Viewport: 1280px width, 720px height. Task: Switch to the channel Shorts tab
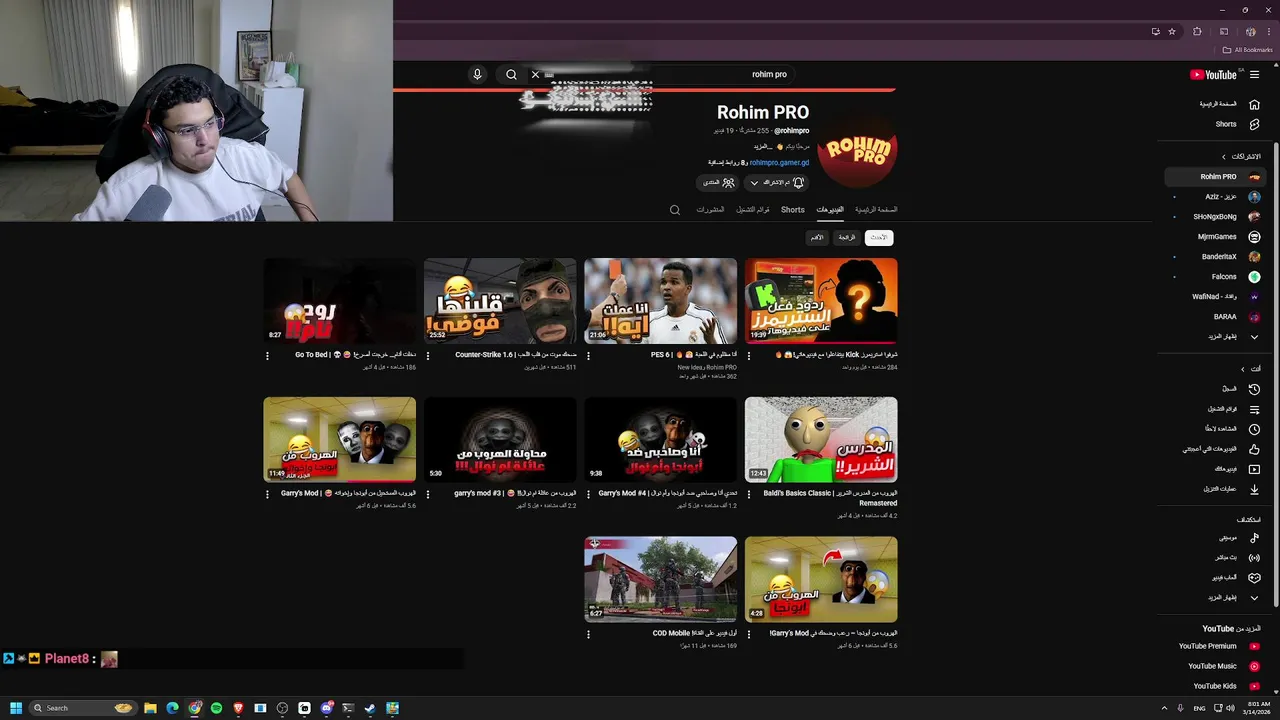point(793,210)
